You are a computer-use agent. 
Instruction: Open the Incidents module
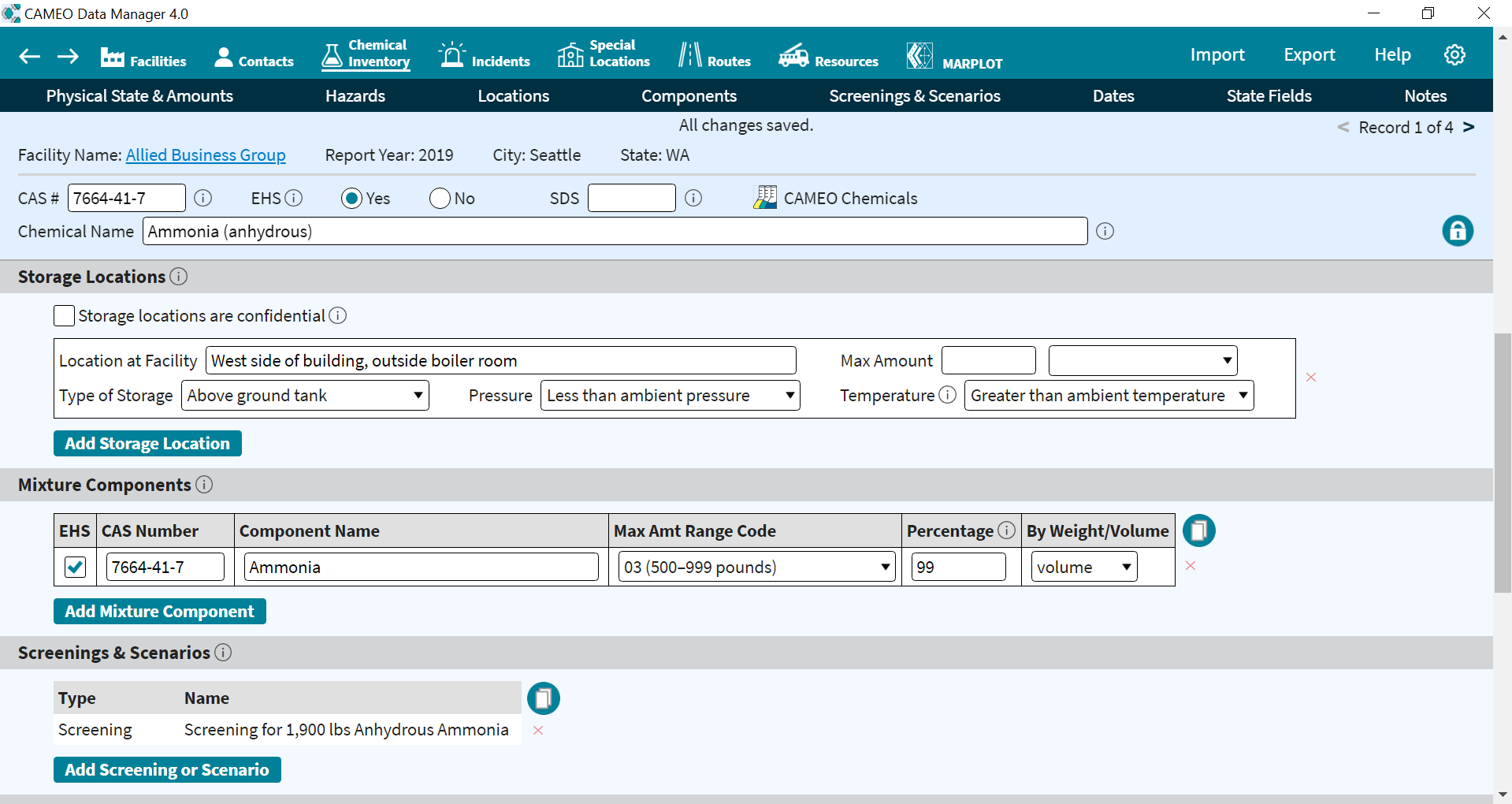coord(485,57)
